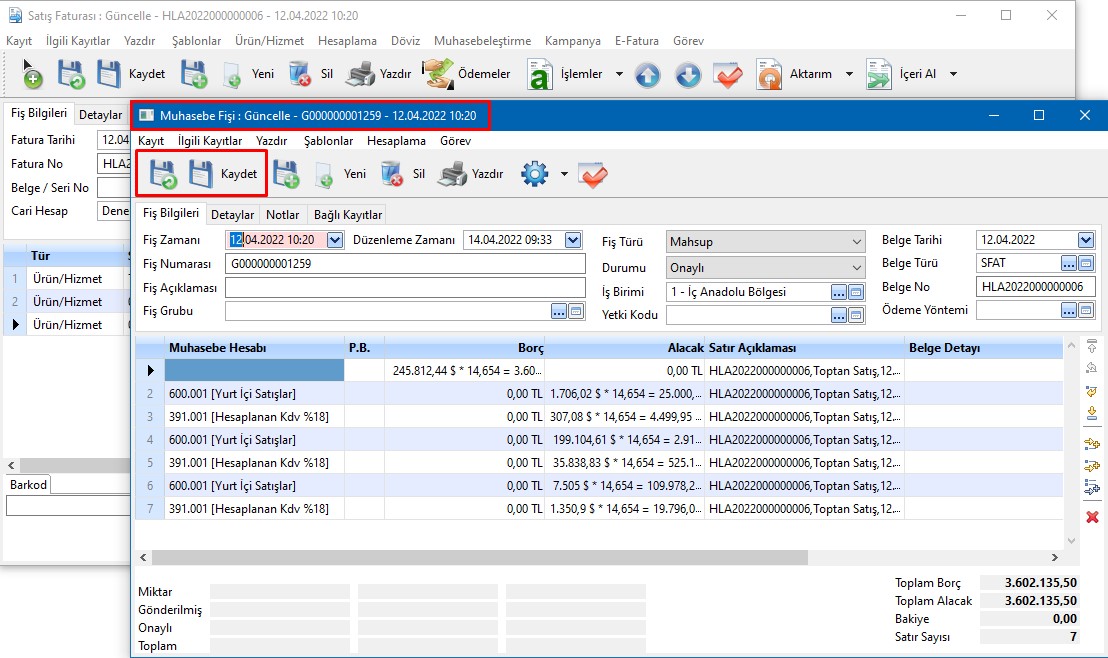Viewport: 1108px width, 658px height.
Task: Click Yeni button in Muhasebe Fişi toolbar
Action: click(x=342, y=174)
